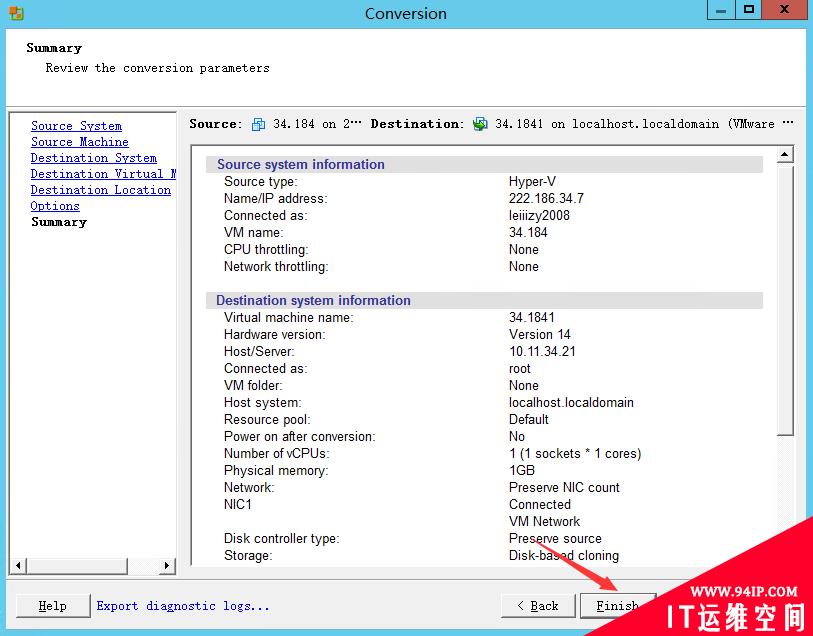
Task: Click the Hardware version label
Action: (274, 335)
